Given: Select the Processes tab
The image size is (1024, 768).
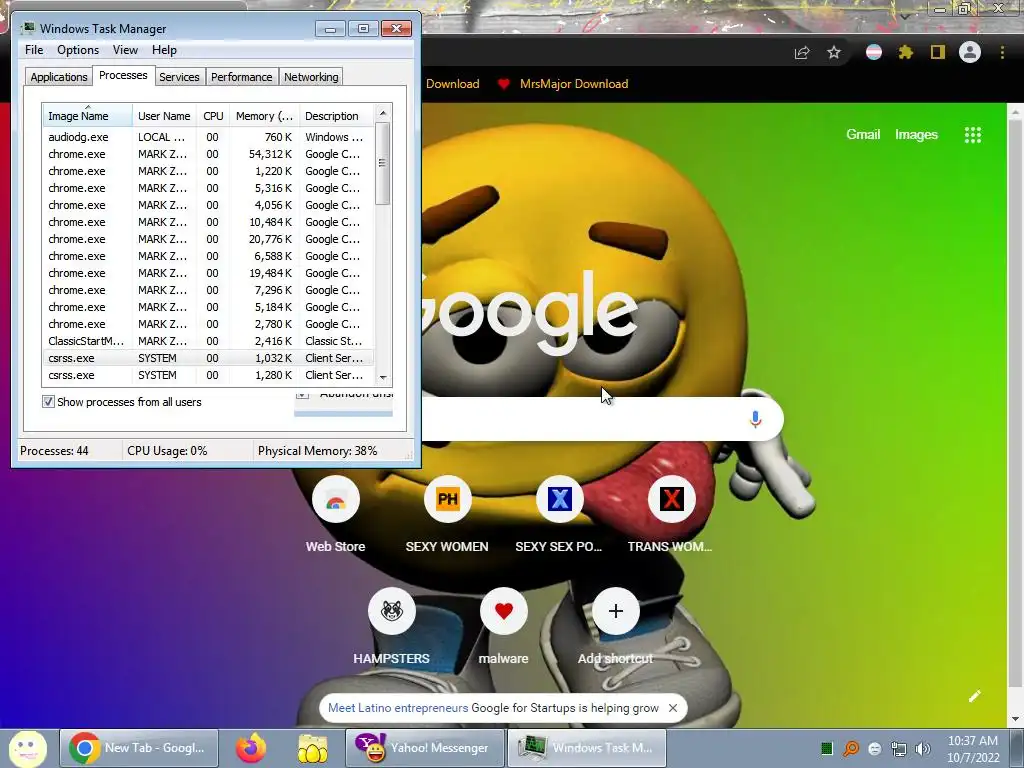Looking at the screenshot, I should pos(123,75).
